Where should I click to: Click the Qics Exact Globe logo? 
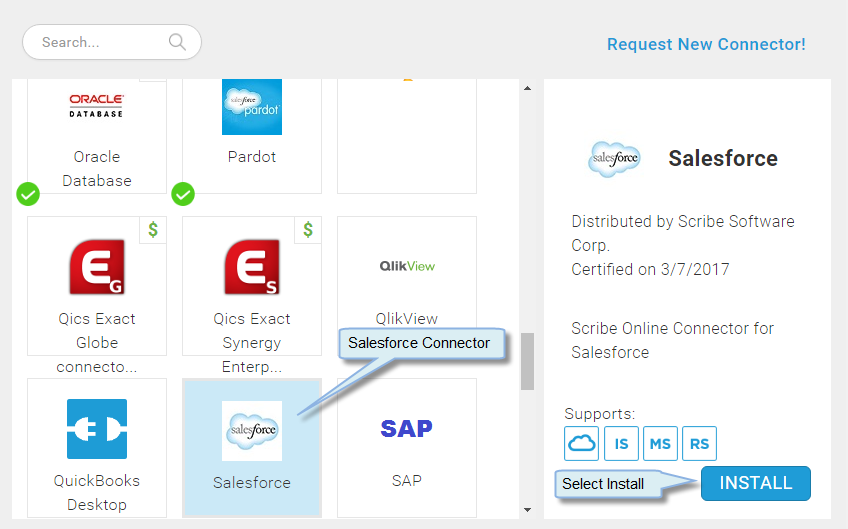pyautogui.click(x=97, y=267)
